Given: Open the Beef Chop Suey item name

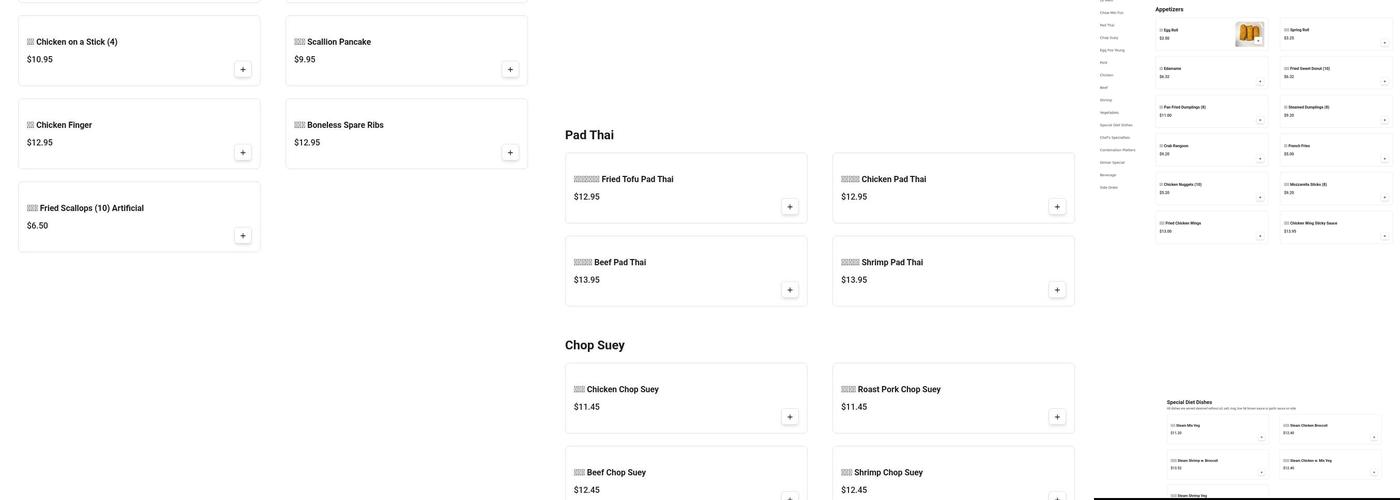Looking at the screenshot, I should pos(616,473).
